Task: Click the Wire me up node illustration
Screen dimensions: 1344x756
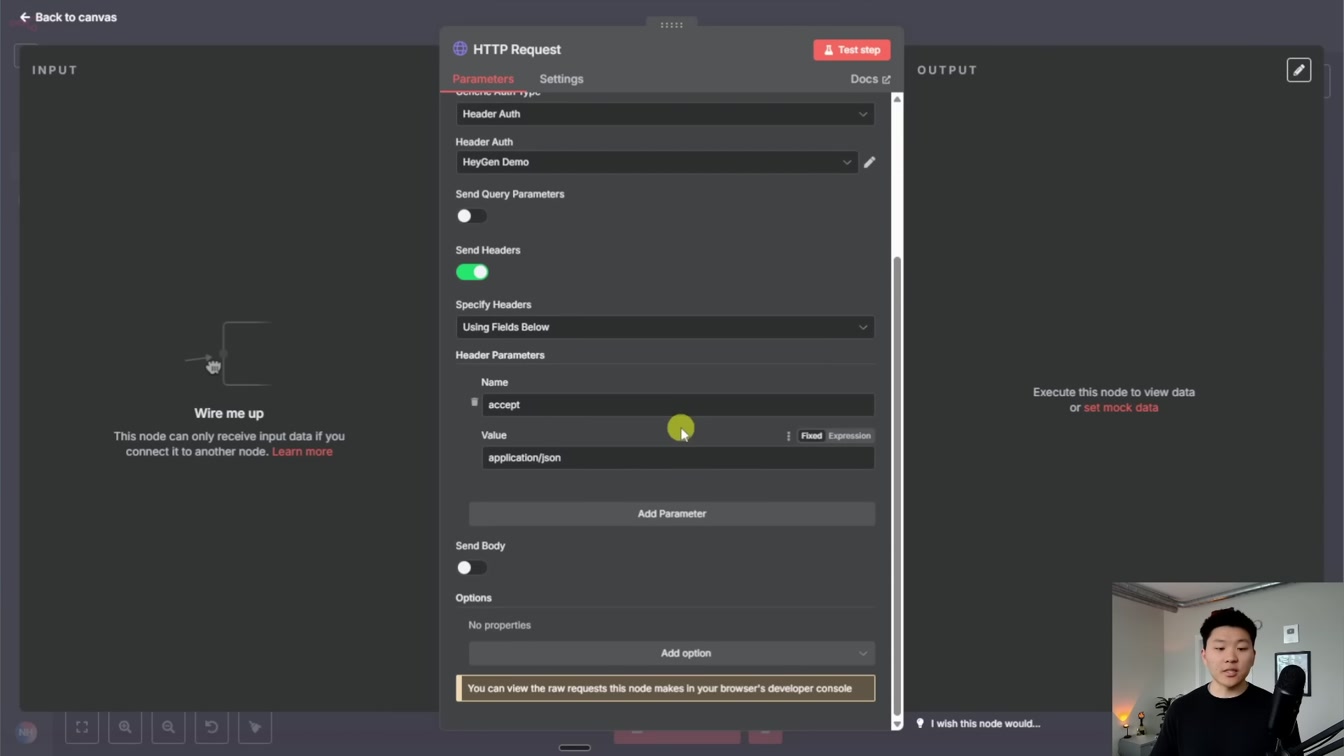Action: 229,354
